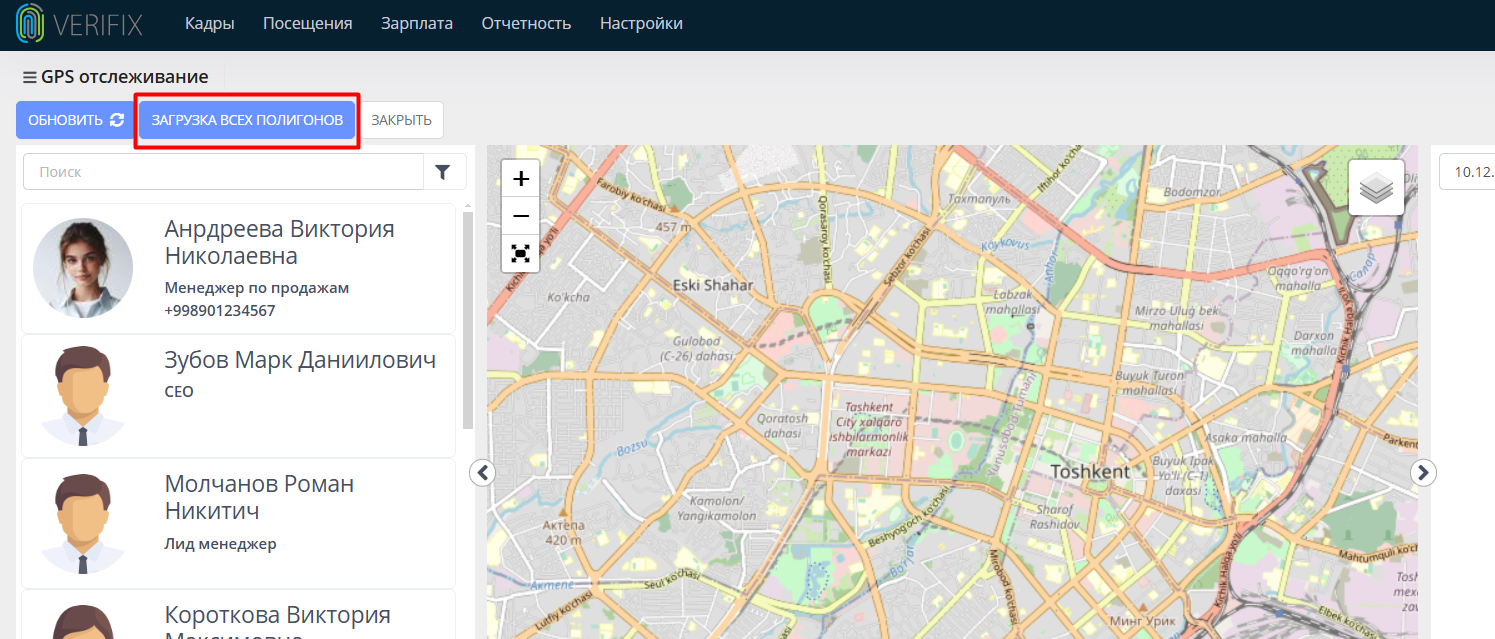Open the Отчетность menu
Screen dimensions: 1495x639
[526, 24]
